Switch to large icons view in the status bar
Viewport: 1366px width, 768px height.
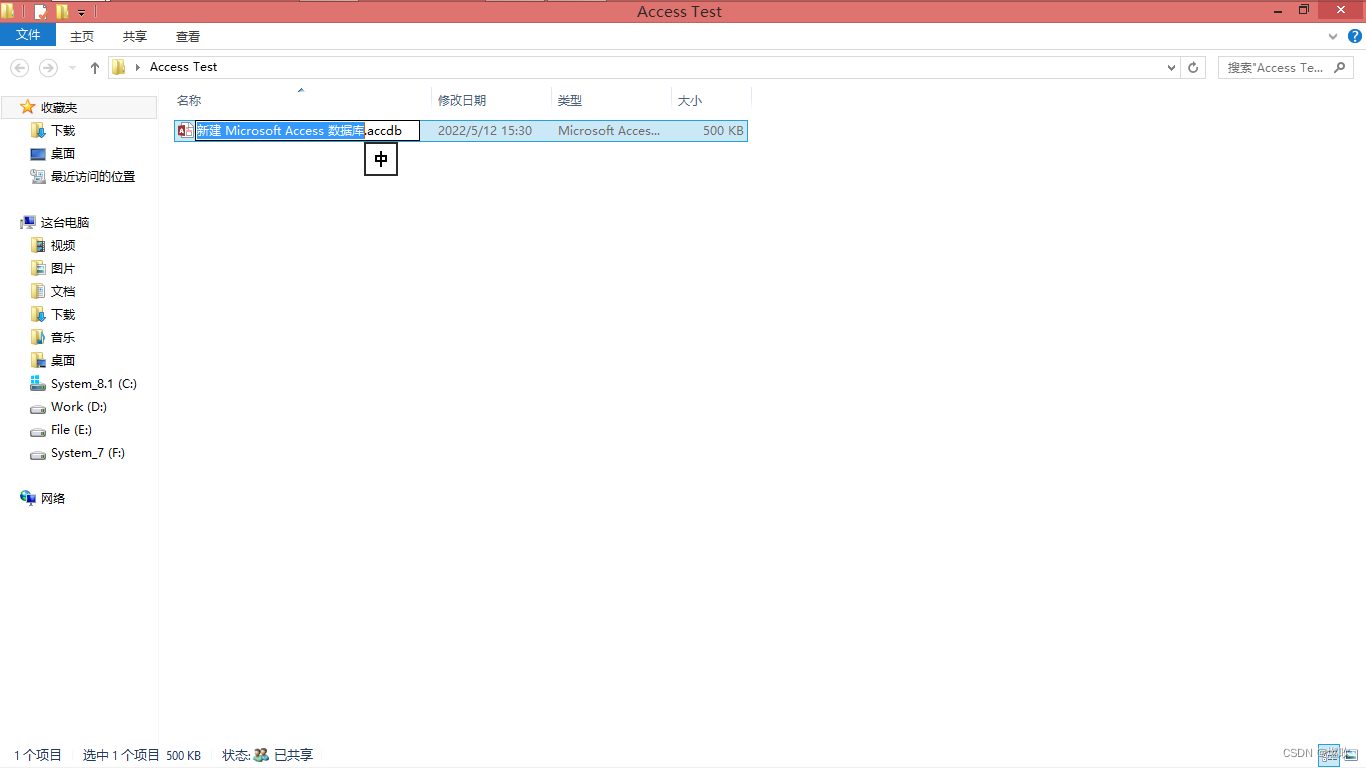click(1351, 755)
